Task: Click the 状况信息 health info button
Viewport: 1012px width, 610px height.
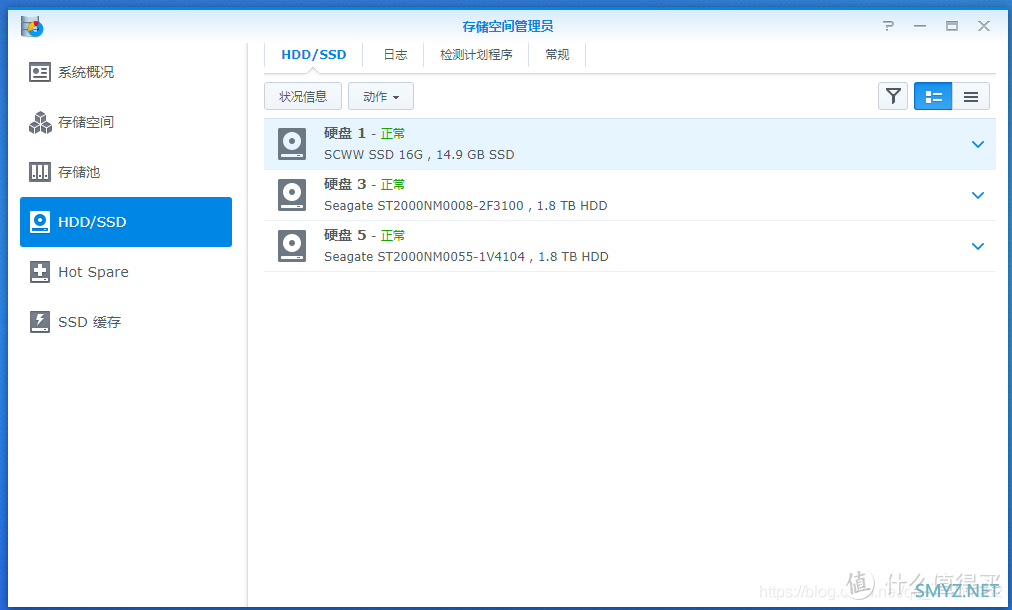Action: point(303,96)
